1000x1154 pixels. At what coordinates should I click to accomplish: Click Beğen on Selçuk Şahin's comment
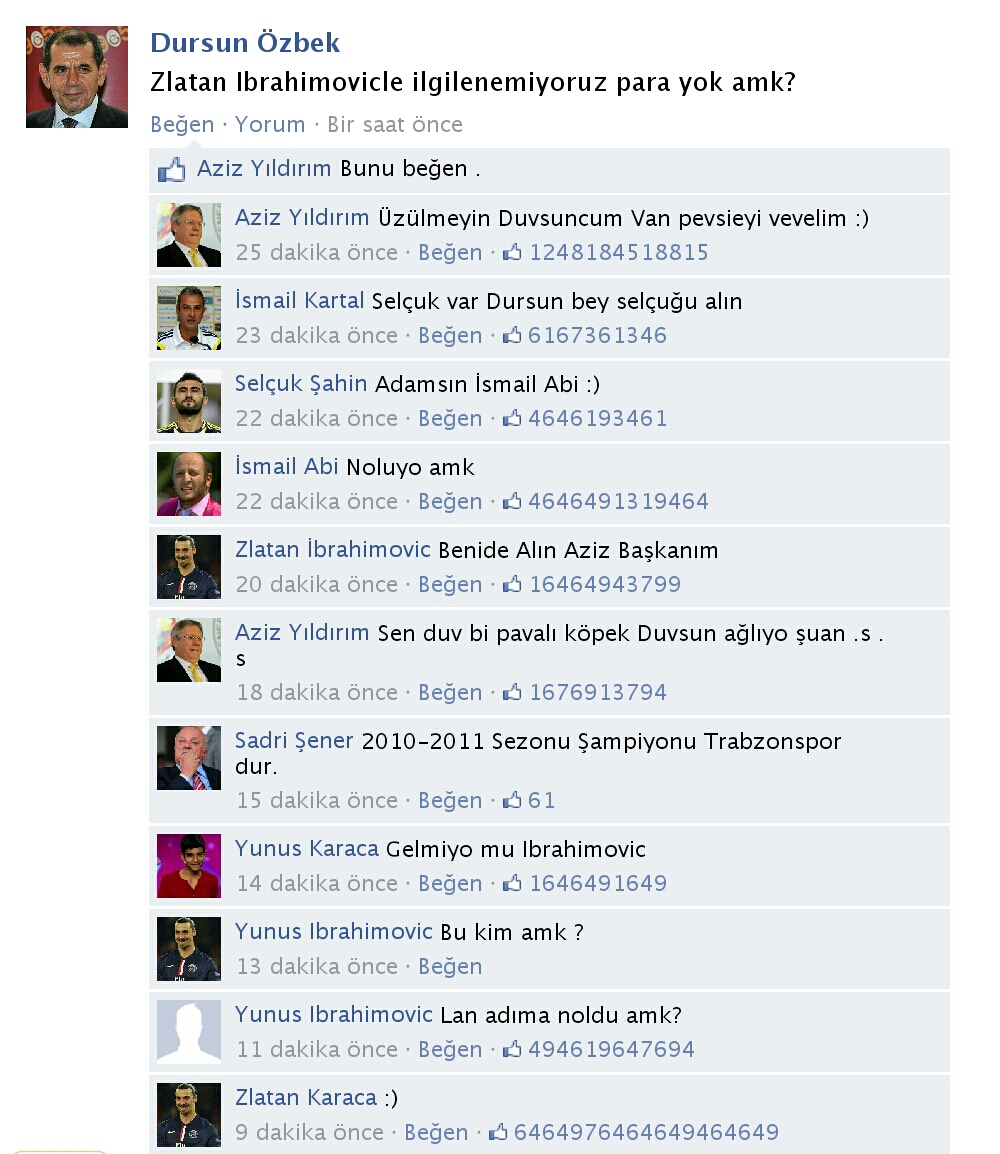click(450, 419)
